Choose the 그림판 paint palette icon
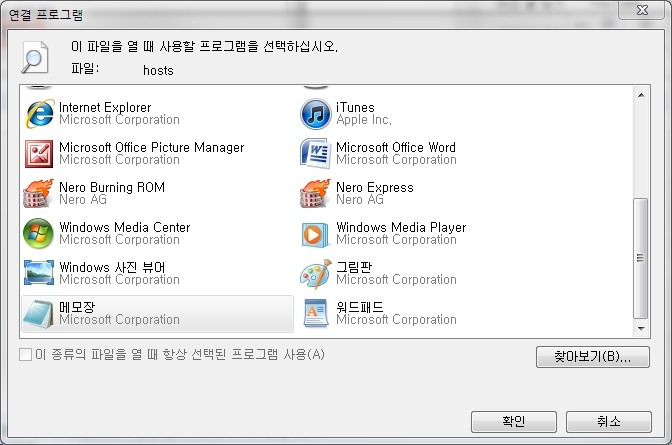 [x=315, y=274]
